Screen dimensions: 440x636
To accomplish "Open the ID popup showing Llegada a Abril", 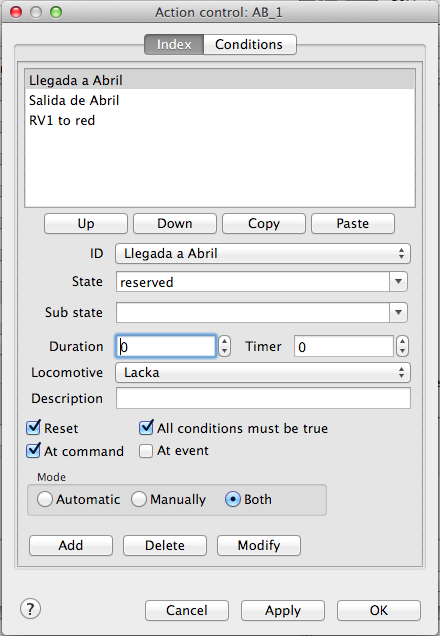I will (x=263, y=254).
